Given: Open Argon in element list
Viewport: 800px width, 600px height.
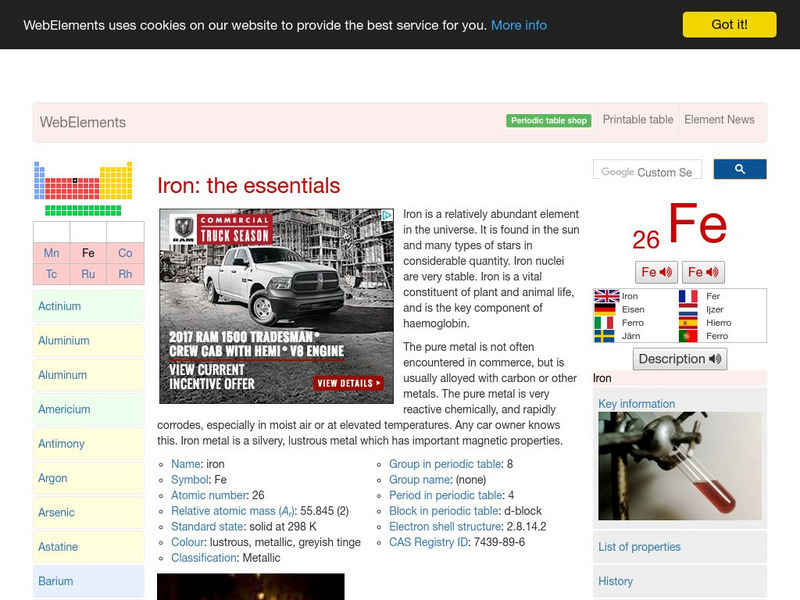Looking at the screenshot, I should tap(89, 478).
